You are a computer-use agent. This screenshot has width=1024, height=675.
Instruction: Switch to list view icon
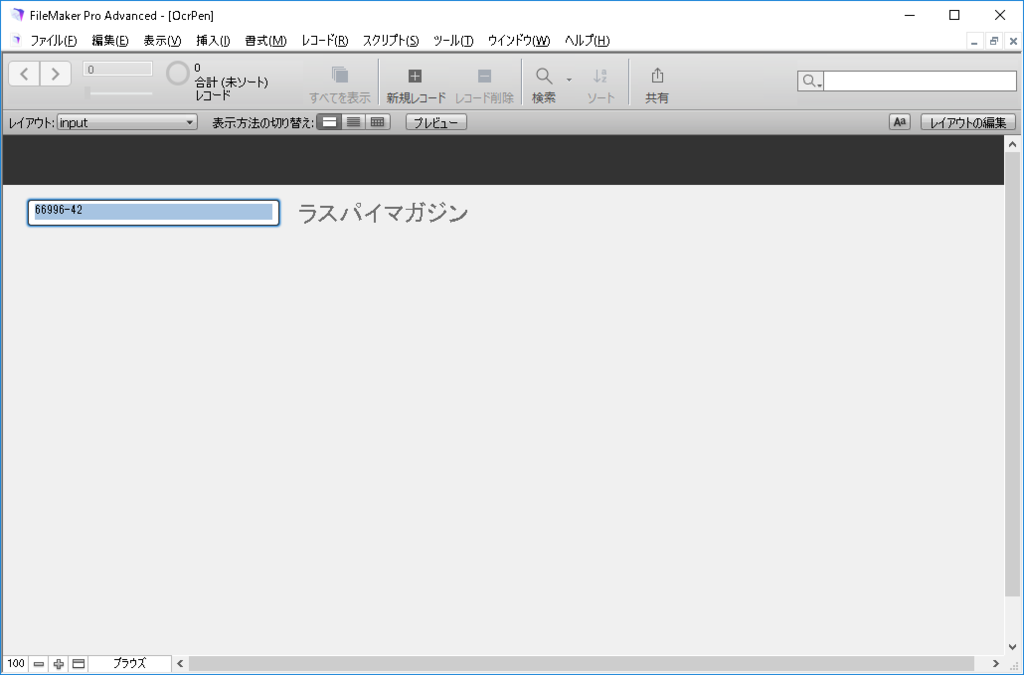tap(353, 122)
